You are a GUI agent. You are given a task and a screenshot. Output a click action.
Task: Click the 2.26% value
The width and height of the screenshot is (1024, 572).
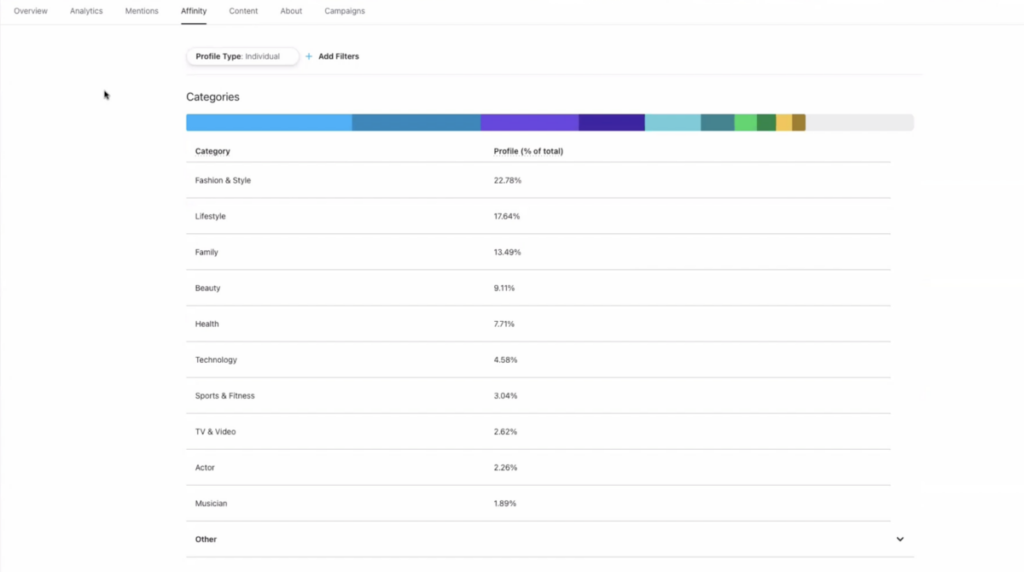tap(505, 468)
